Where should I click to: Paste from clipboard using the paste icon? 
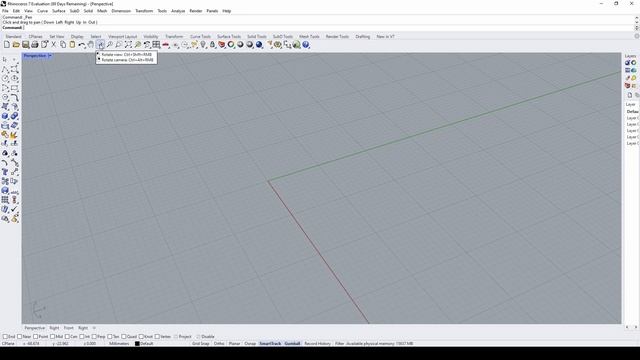point(72,45)
